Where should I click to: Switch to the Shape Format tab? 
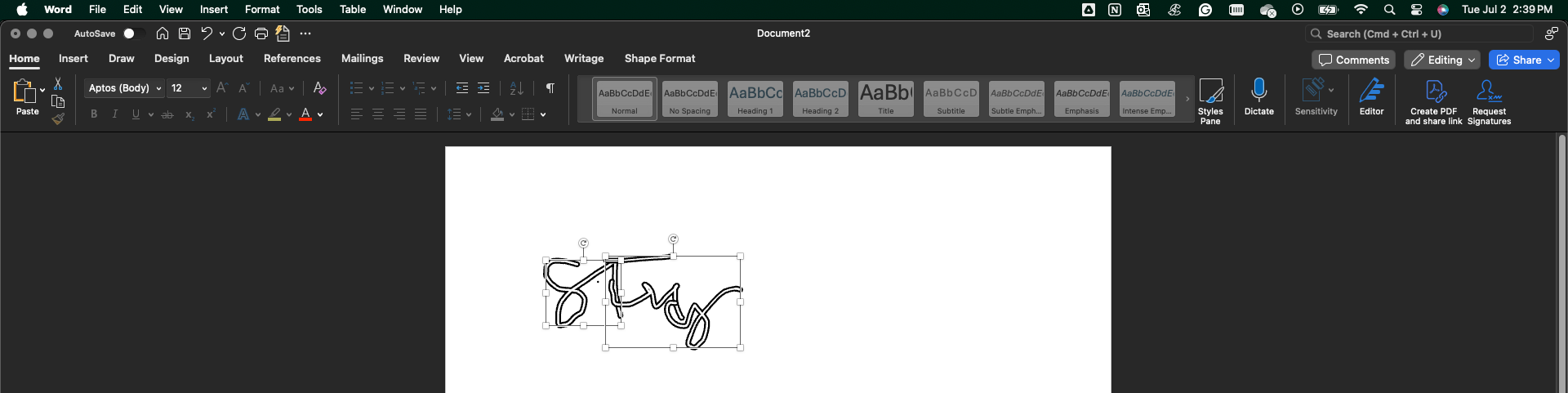(x=659, y=59)
